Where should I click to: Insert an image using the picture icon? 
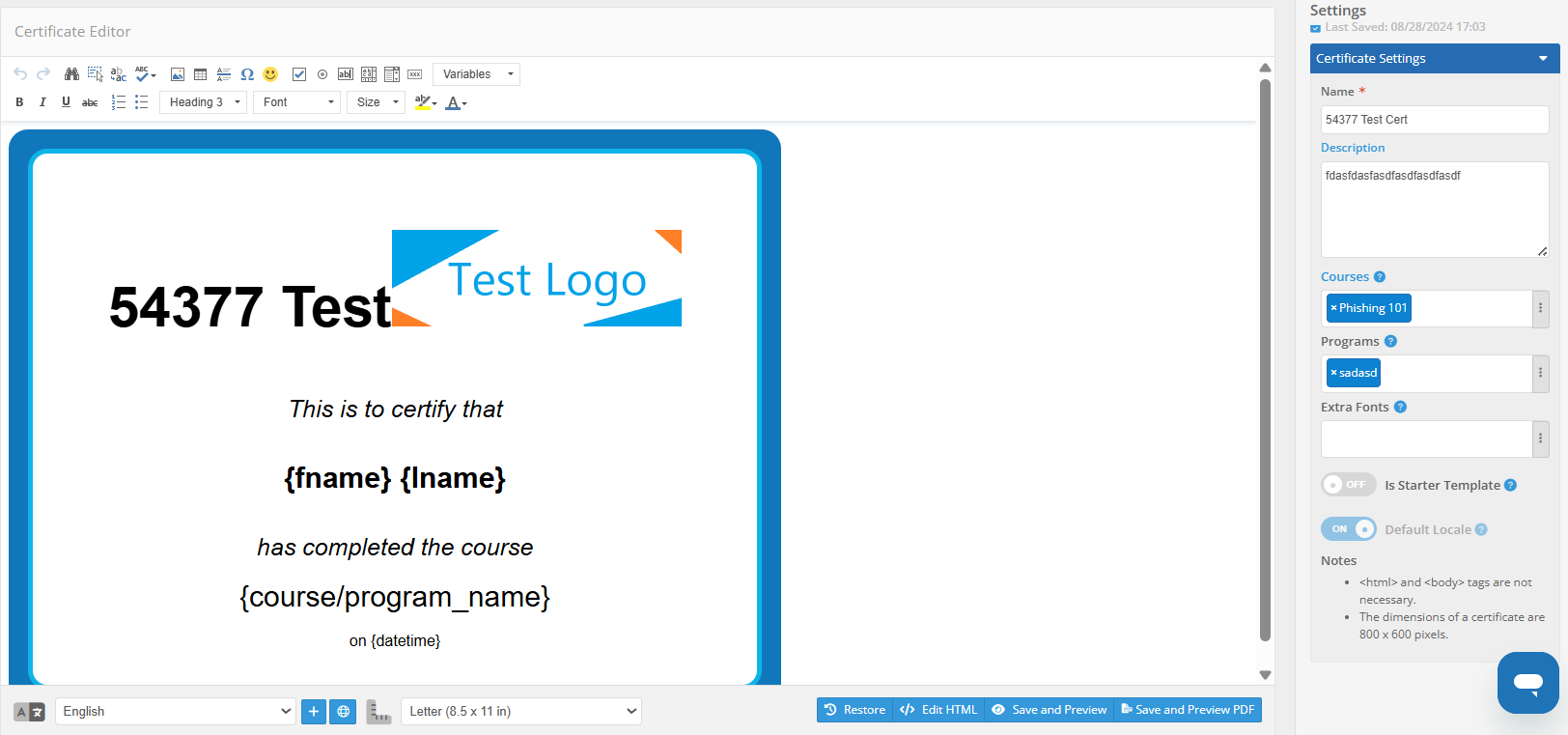coord(178,74)
